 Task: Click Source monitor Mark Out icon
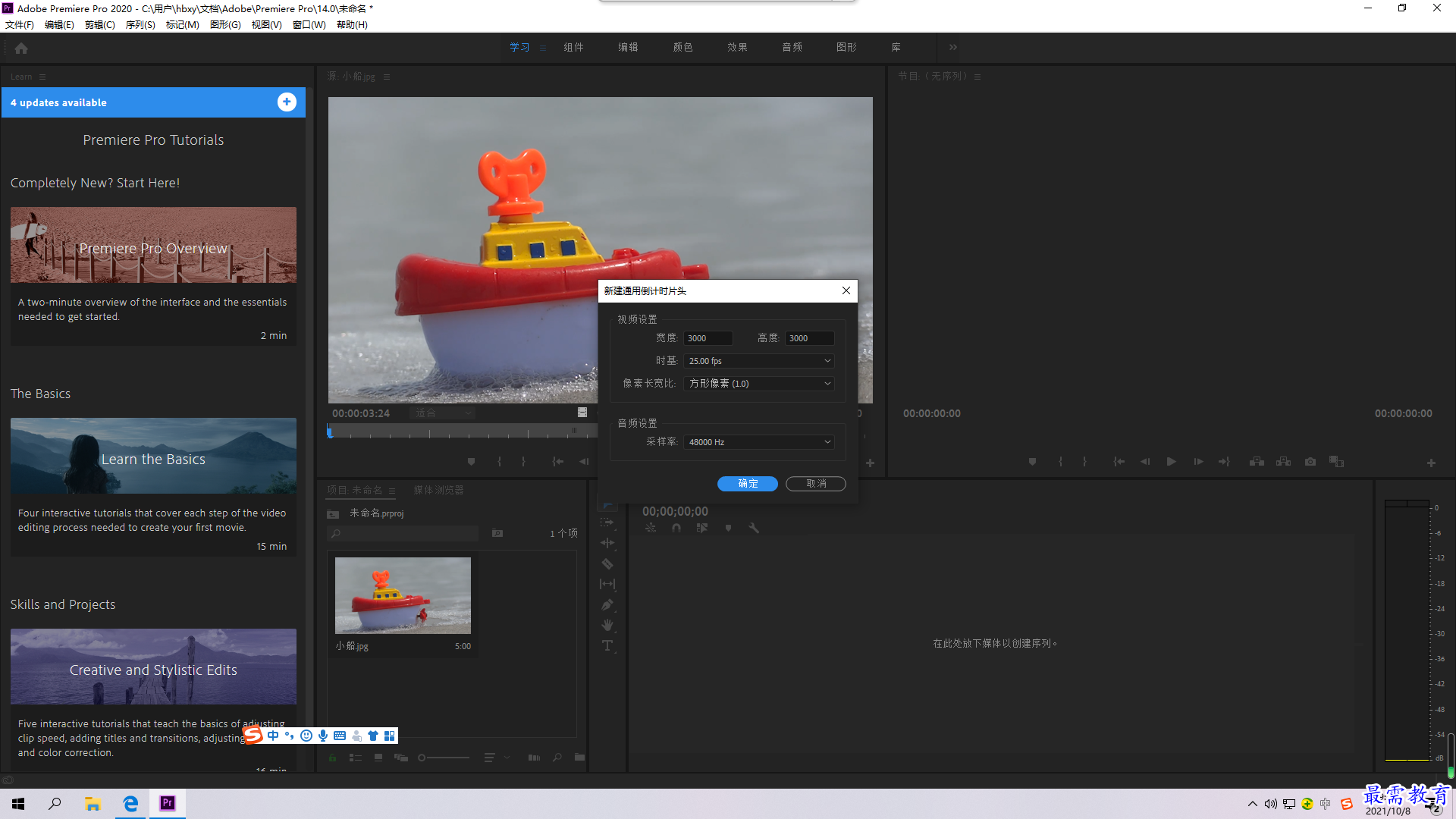(523, 462)
